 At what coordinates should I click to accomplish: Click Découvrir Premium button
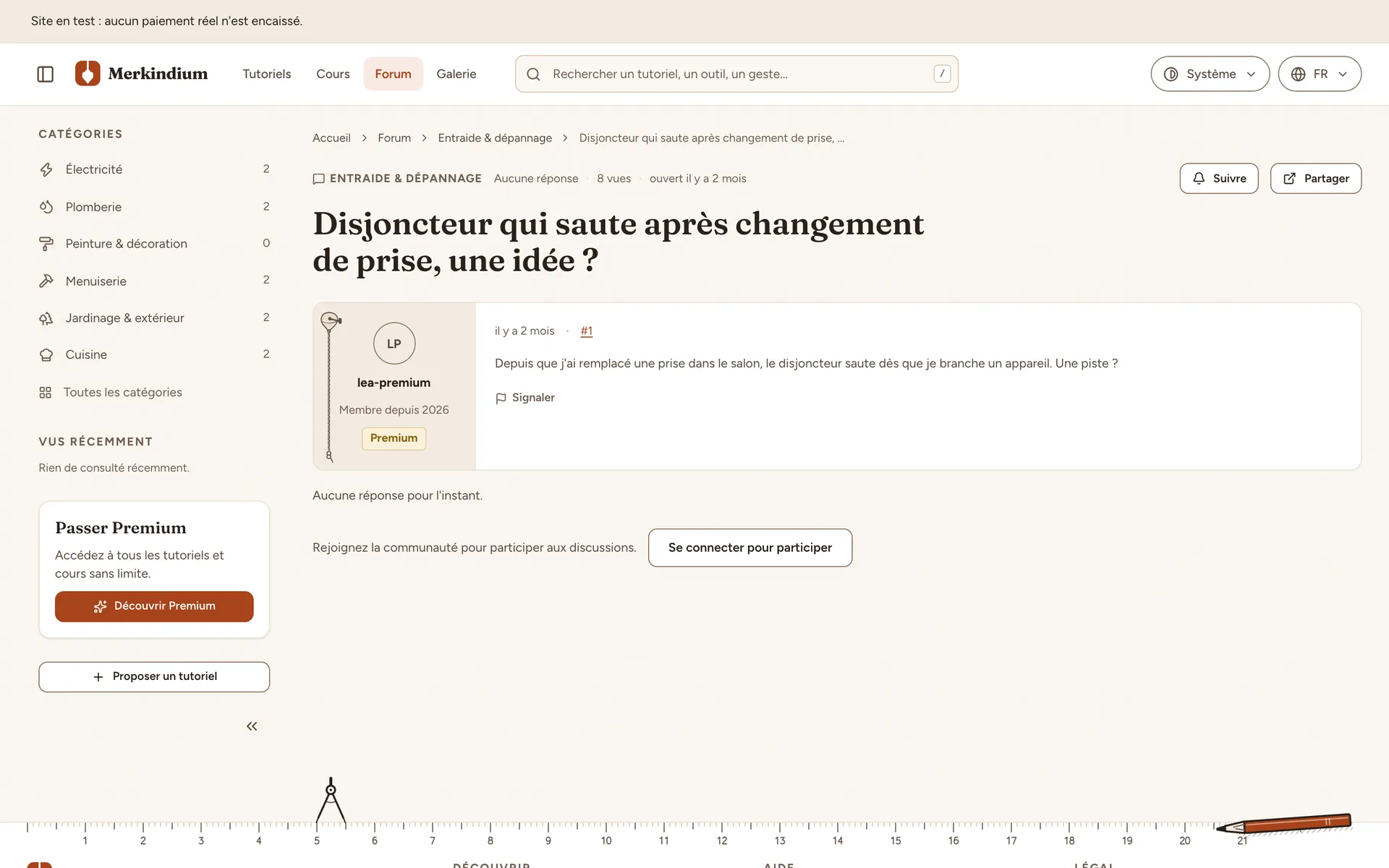(x=154, y=606)
